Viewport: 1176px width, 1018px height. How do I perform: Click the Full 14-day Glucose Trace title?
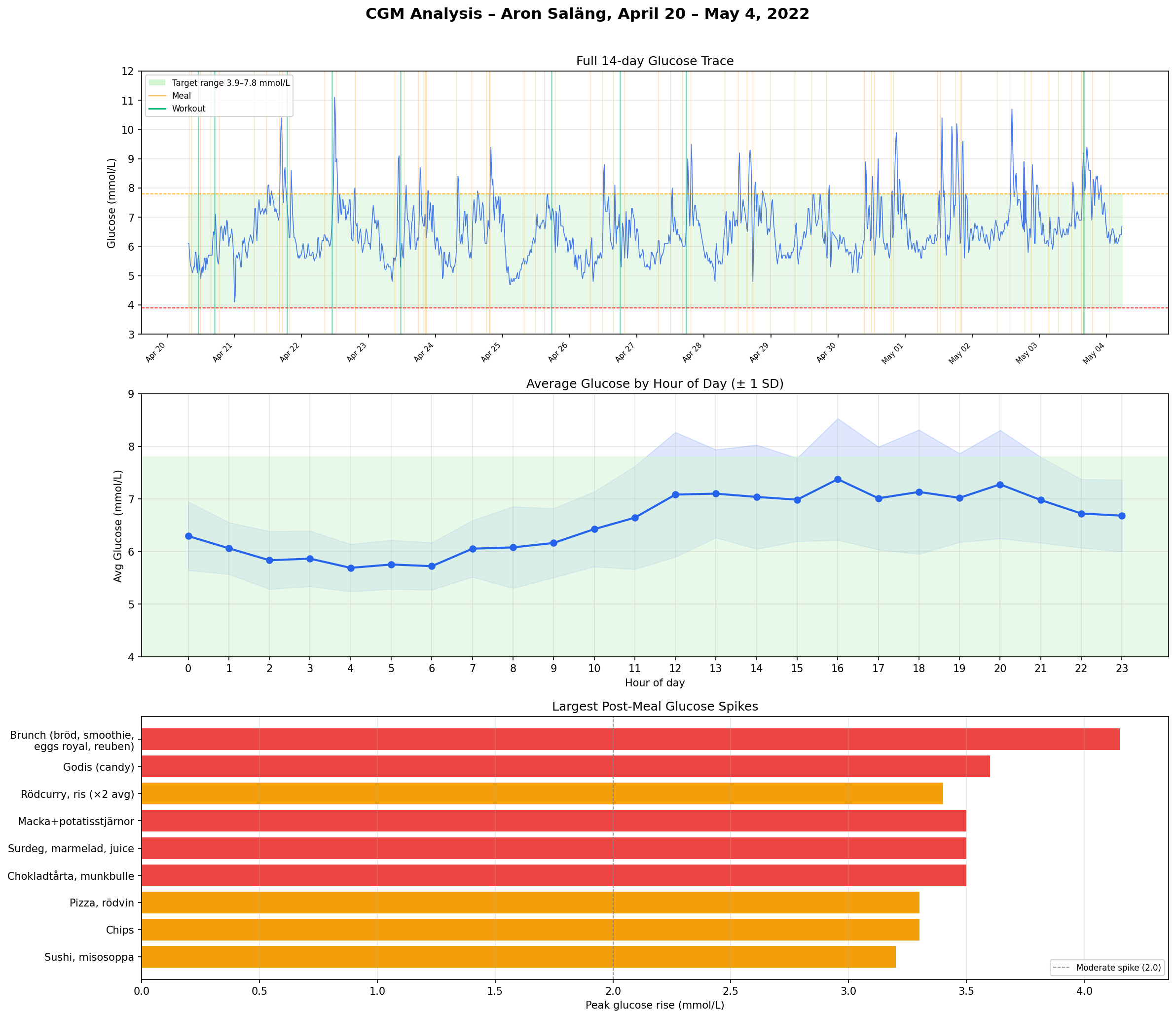(x=654, y=61)
